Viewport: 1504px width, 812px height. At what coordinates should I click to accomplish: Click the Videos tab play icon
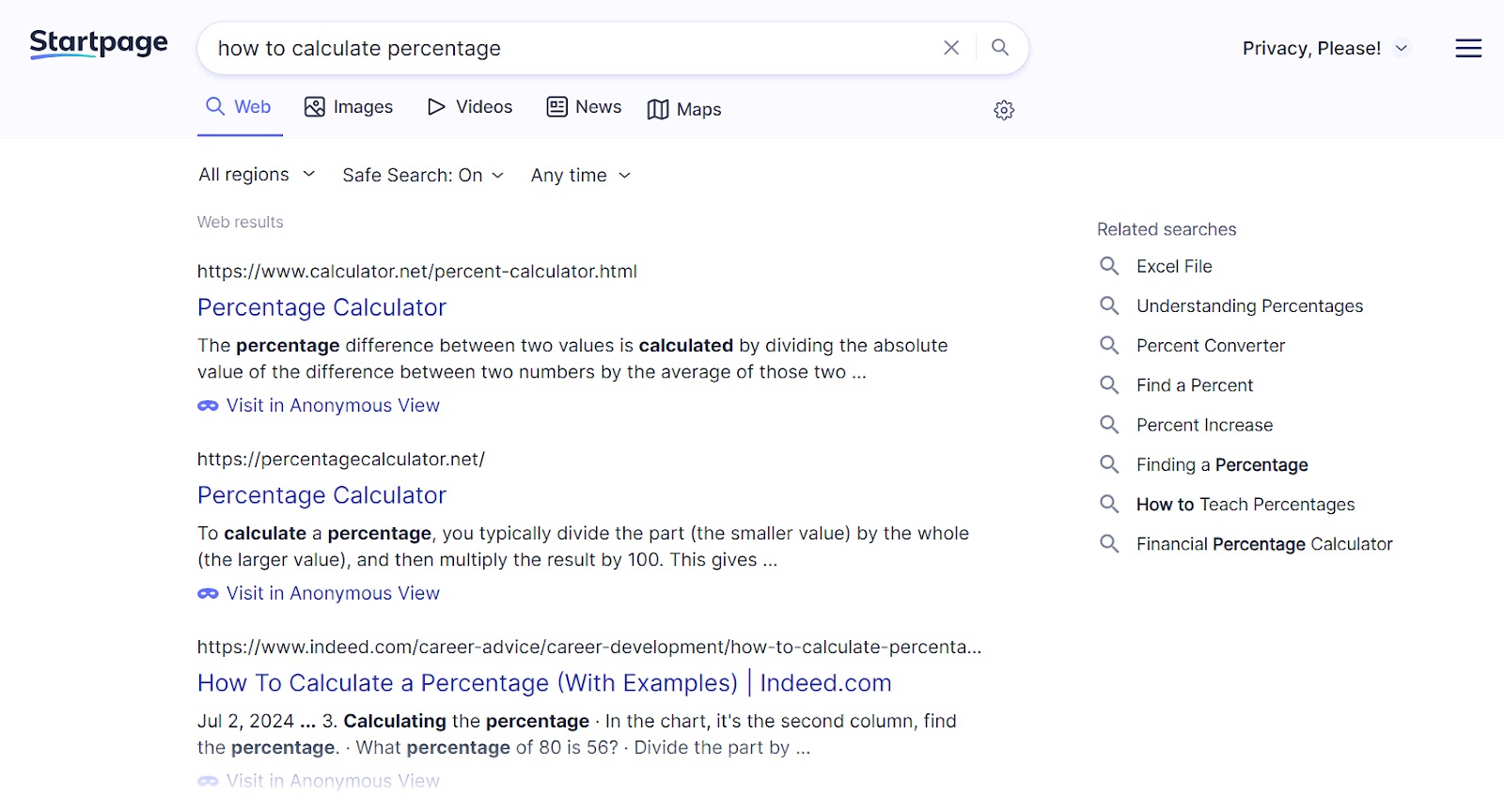(x=436, y=107)
